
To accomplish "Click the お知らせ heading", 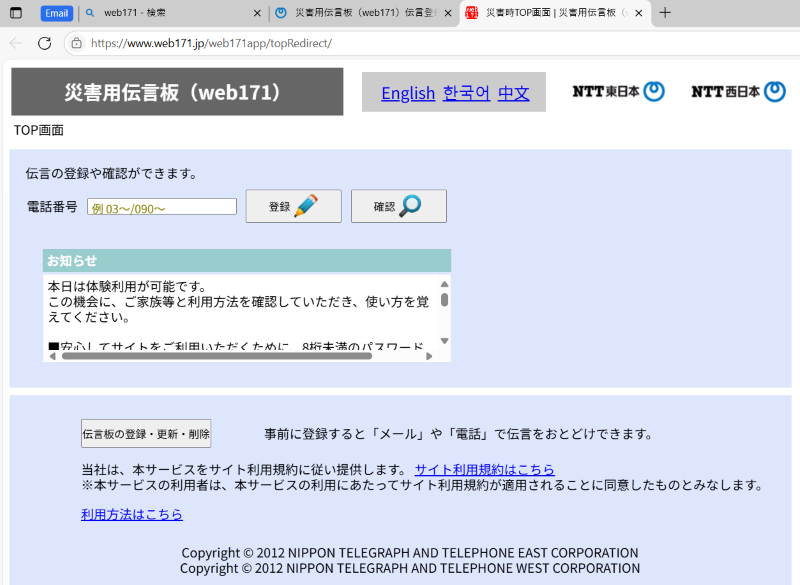I will pos(72,261).
